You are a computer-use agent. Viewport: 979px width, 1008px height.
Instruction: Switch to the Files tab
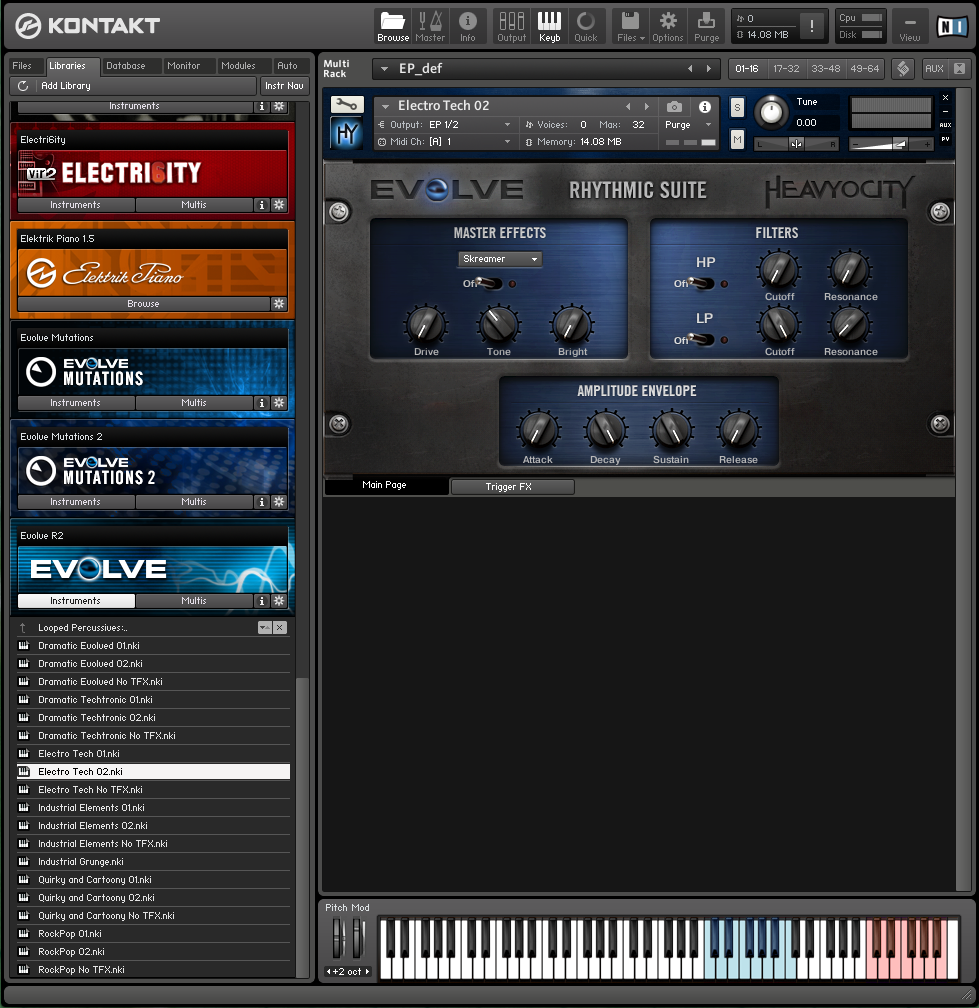(x=22, y=66)
